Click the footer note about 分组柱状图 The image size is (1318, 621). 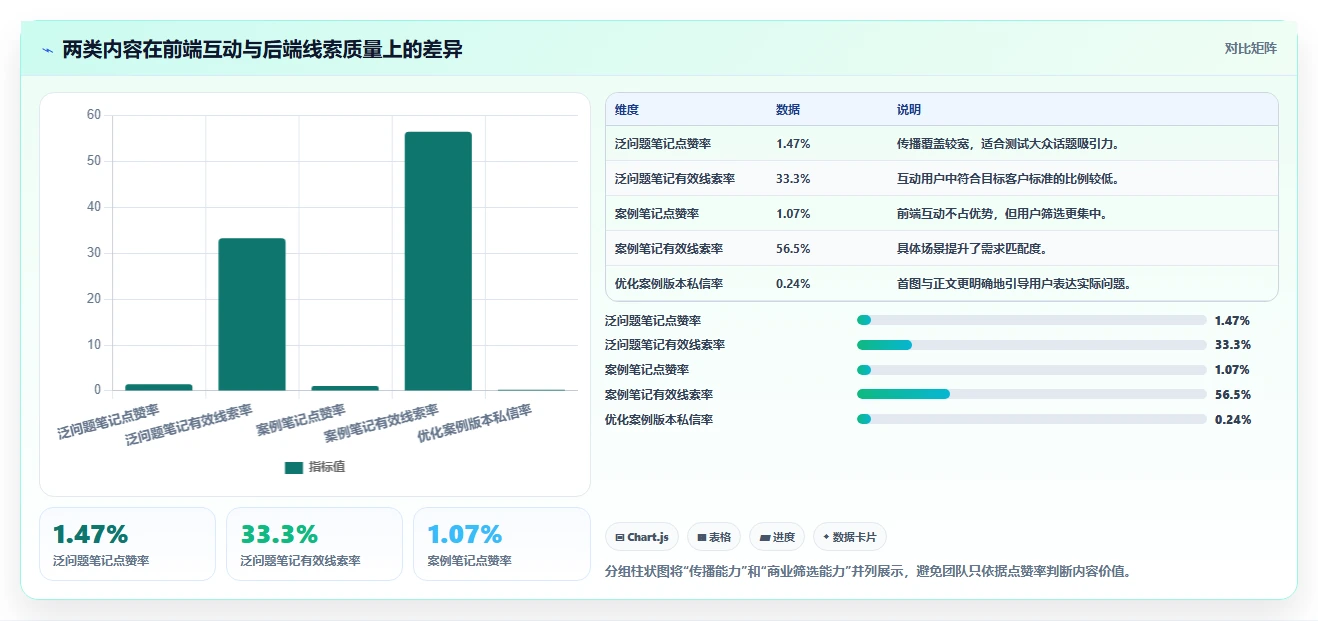pyautogui.click(x=869, y=572)
